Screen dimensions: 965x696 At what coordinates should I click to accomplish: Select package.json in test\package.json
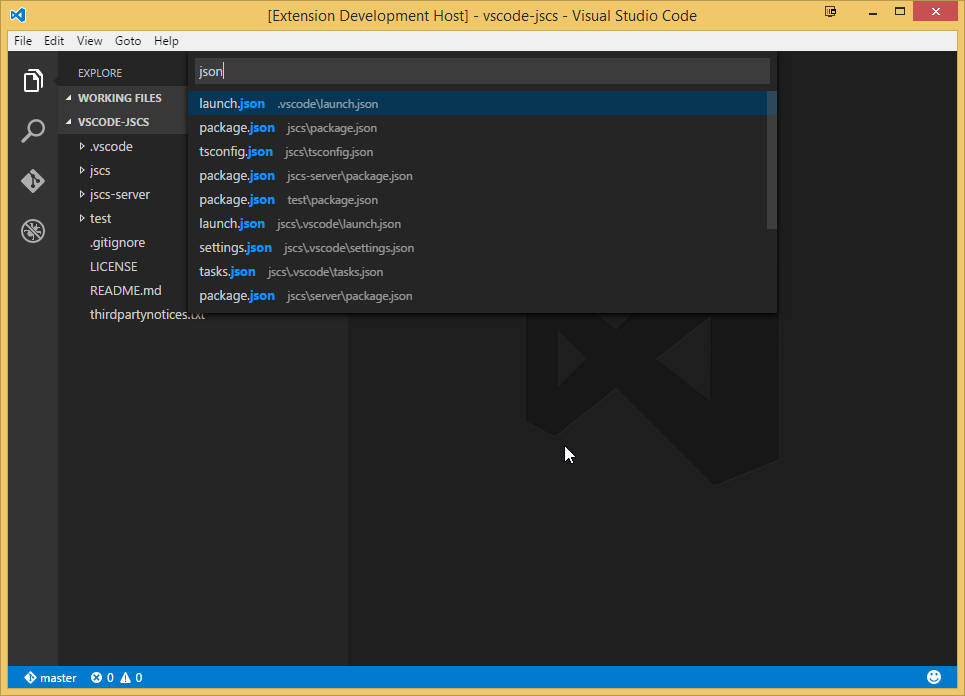(478, 199)
